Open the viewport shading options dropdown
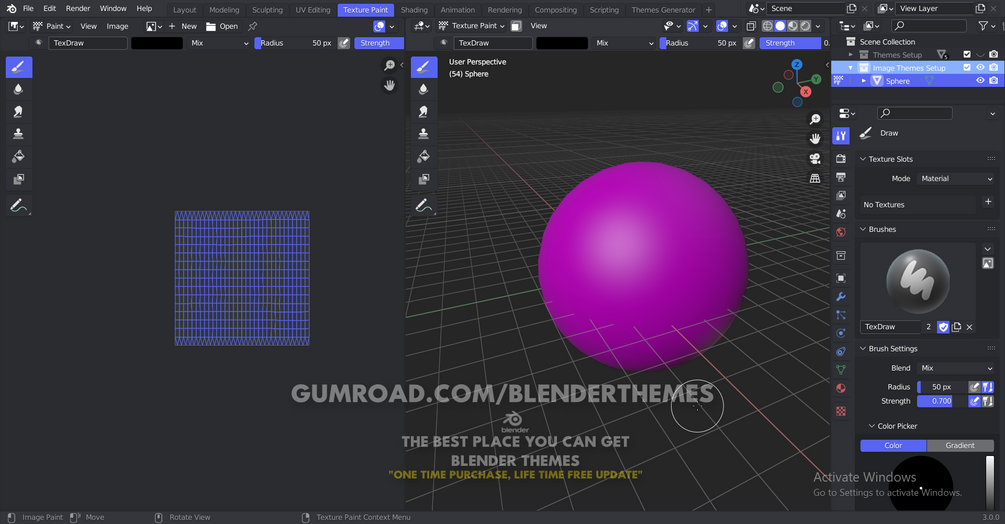 coord(818,26)
